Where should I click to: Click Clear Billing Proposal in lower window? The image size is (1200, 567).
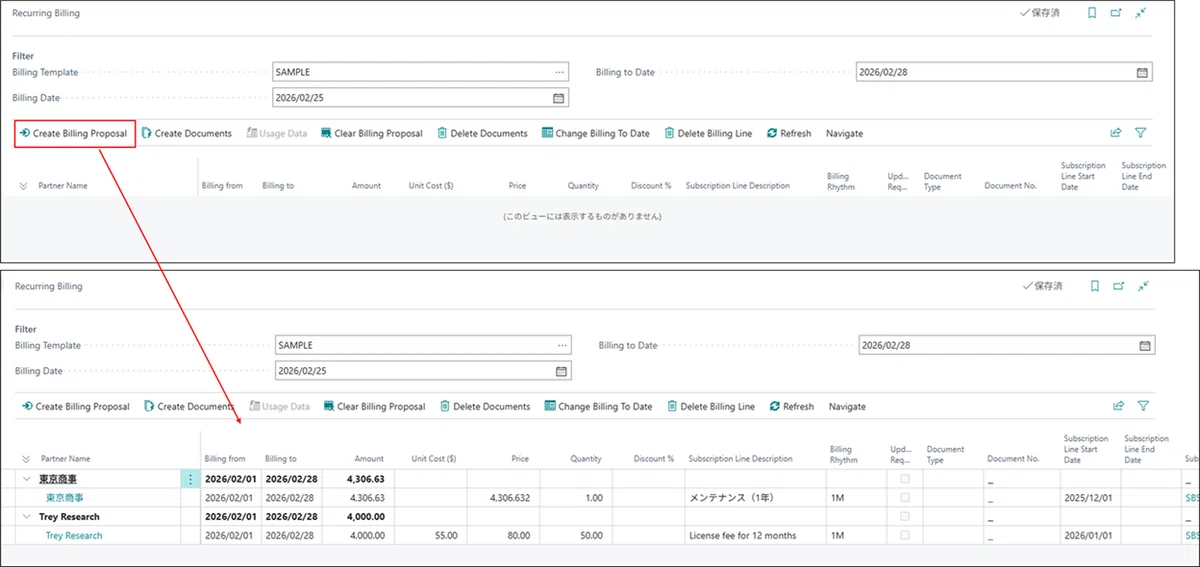coord(373,407)
